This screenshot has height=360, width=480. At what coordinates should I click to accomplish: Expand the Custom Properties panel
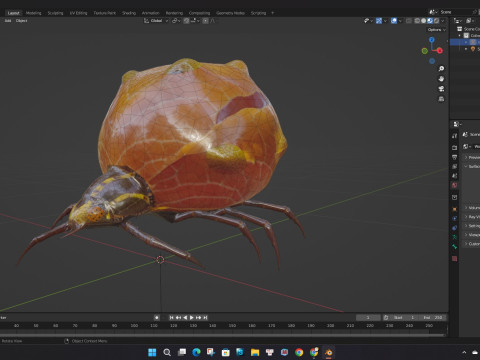point(472,244)
